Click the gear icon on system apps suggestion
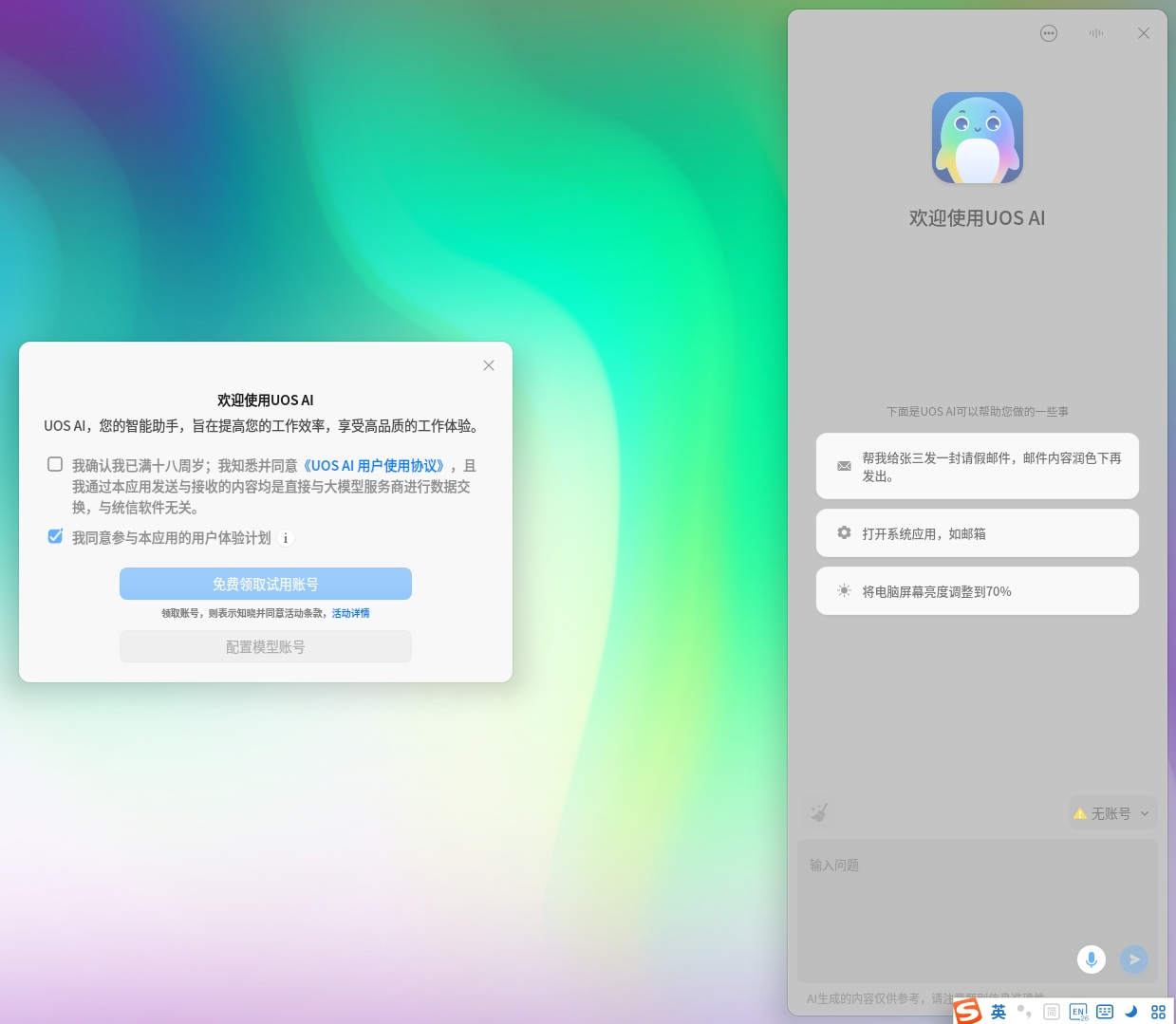The height and width of the screenshot is (1024, 1176). (844, 533)
